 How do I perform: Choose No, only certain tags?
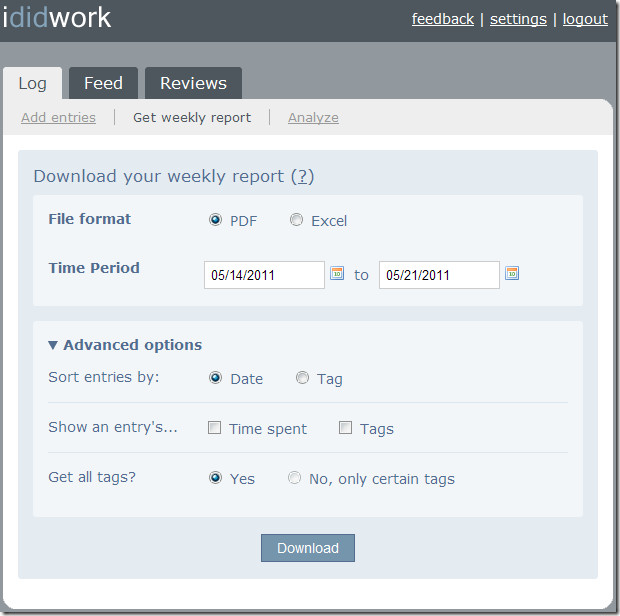pyautogui.click(x=295, y=478)
